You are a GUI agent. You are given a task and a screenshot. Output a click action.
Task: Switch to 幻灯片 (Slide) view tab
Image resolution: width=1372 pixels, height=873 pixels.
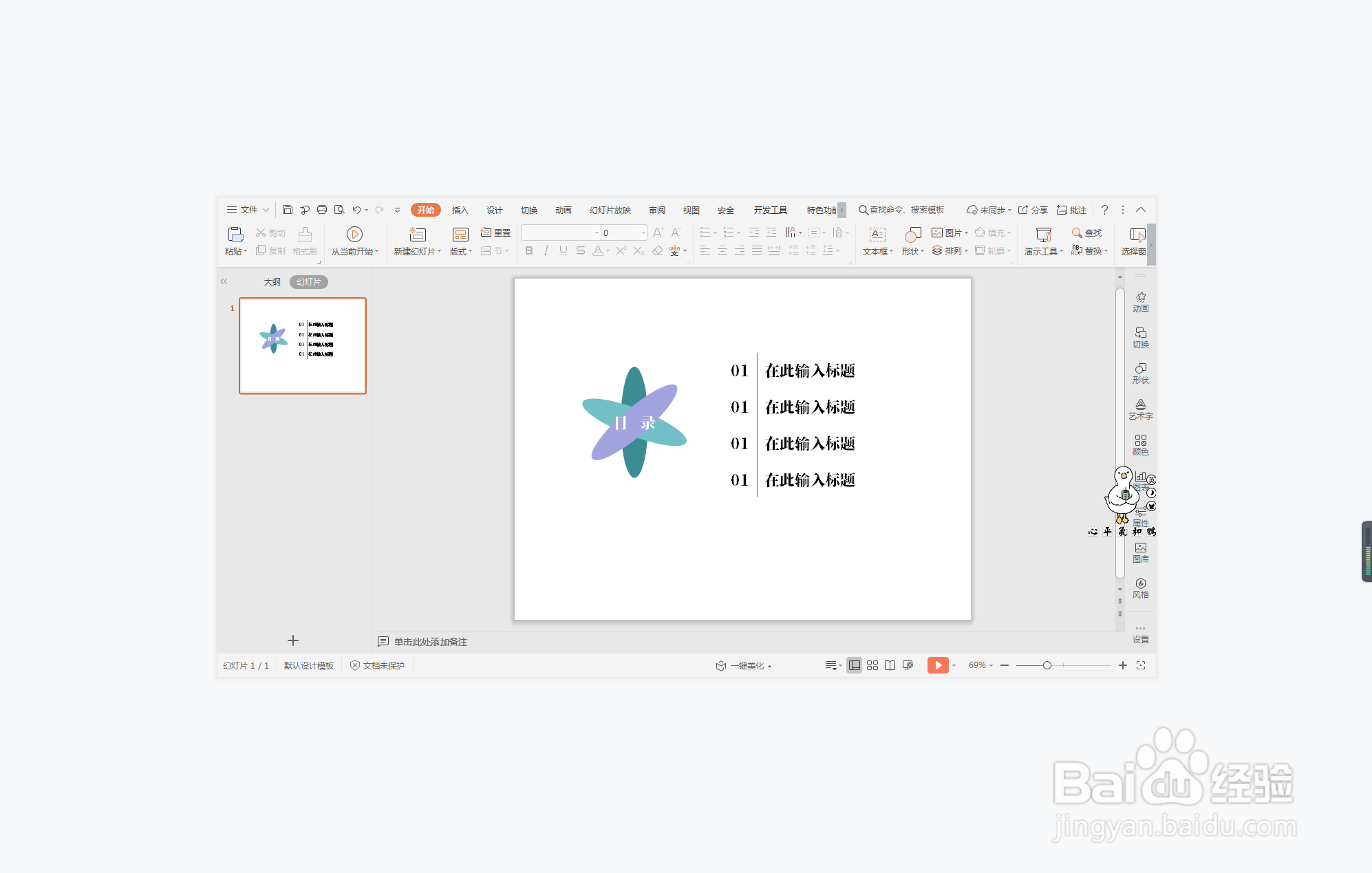(310, 282)
